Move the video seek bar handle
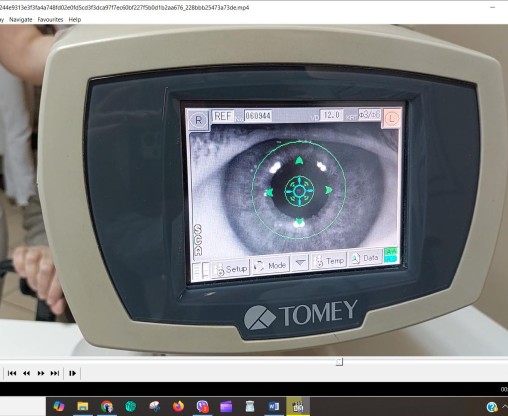 coord(339,362)
